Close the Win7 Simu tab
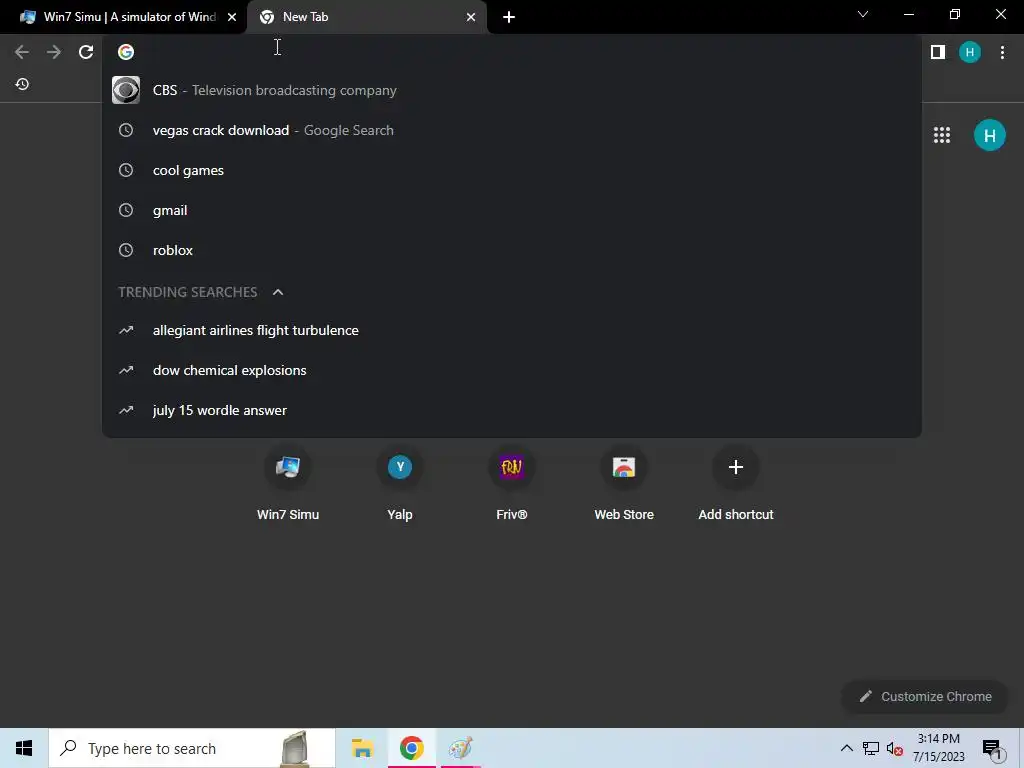 click(x=232, y=17)
